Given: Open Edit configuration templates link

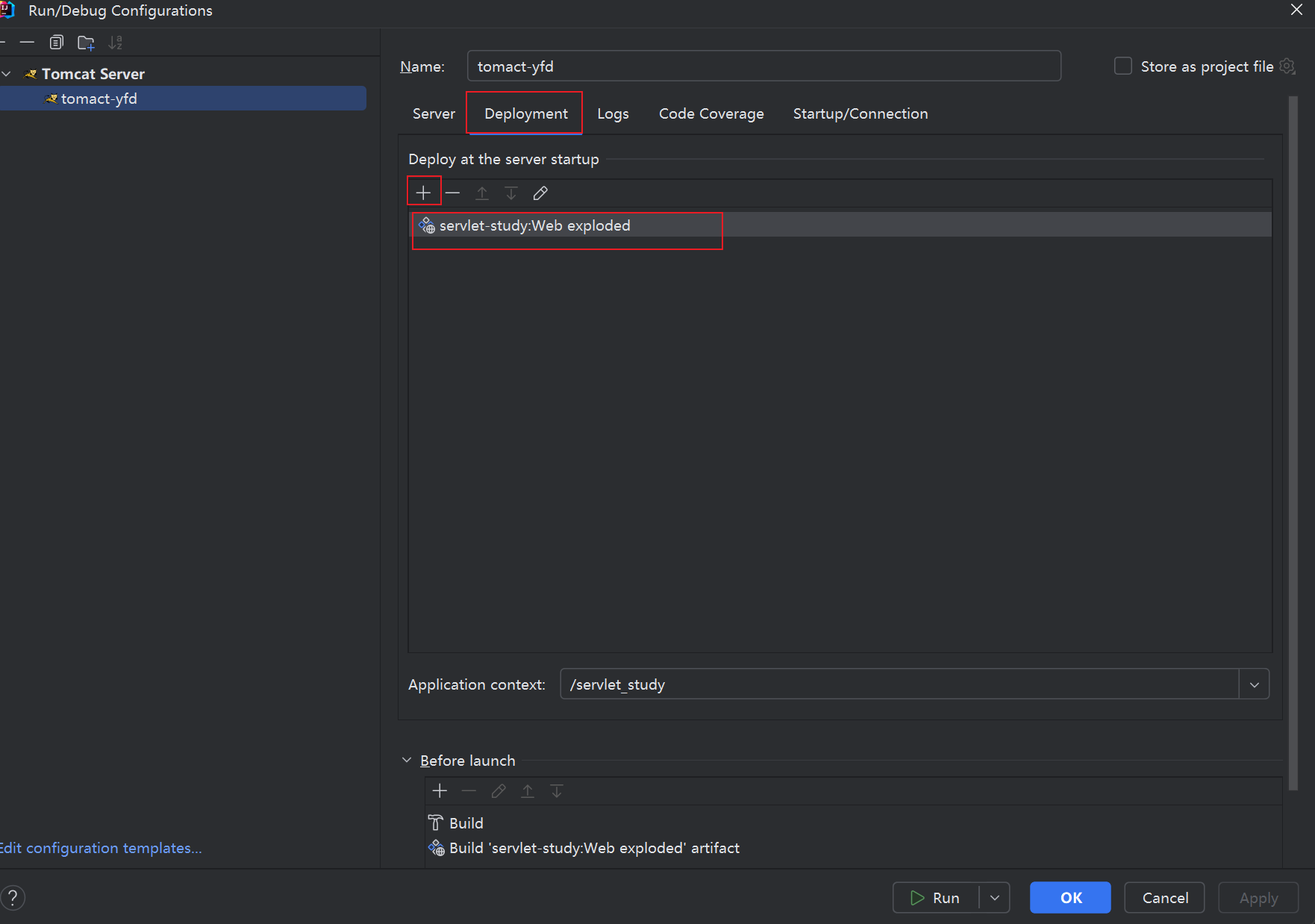Looking at the screenshot, I should click(101, 848).
